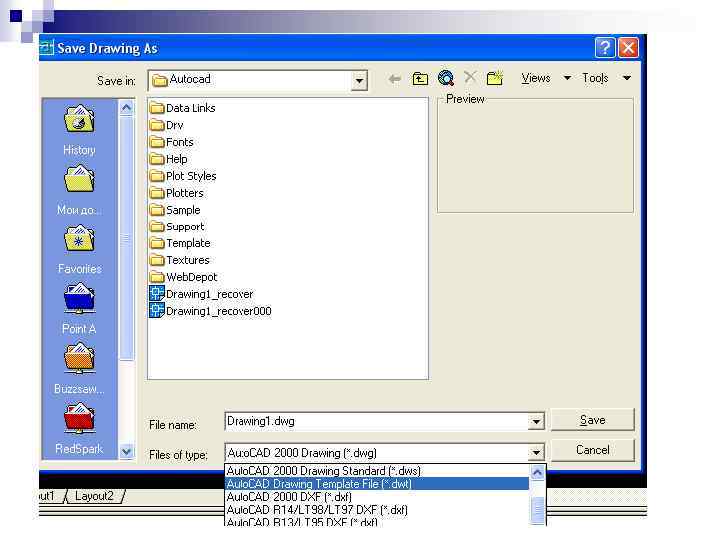Image resolution: width=720 pixels, height=540 pixels.
Task: Go back to previous folder arrow
Action: [394, 79]
